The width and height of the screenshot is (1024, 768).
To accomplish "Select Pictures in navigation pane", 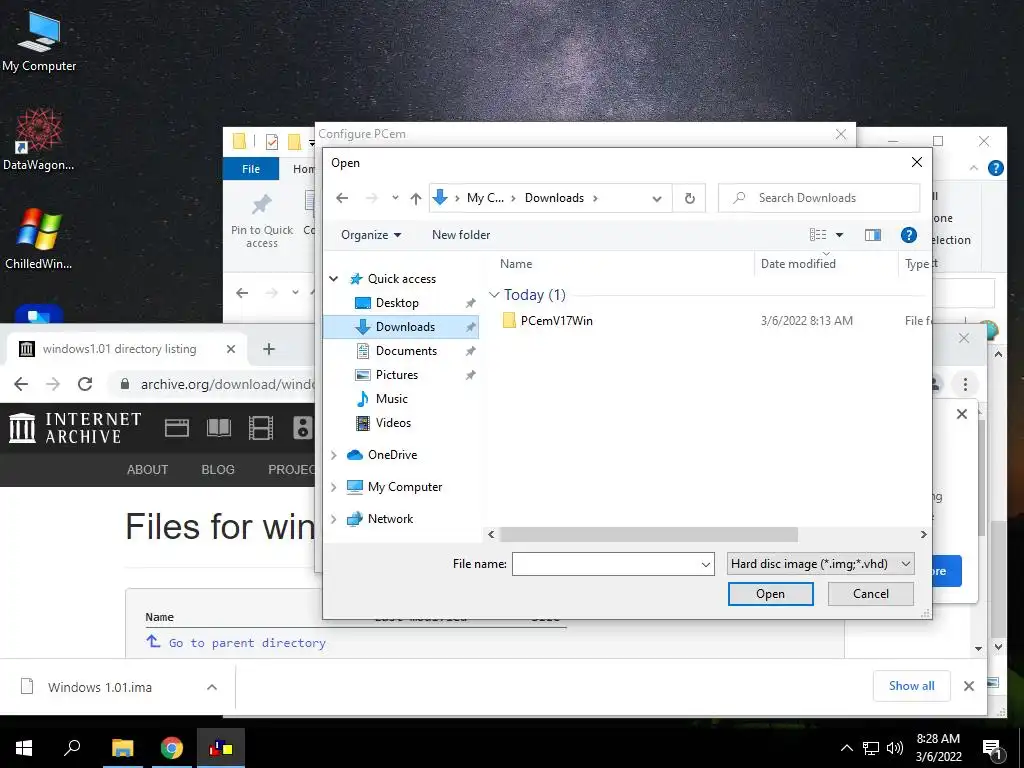I will pyautogui.click(x=396, y=375).
